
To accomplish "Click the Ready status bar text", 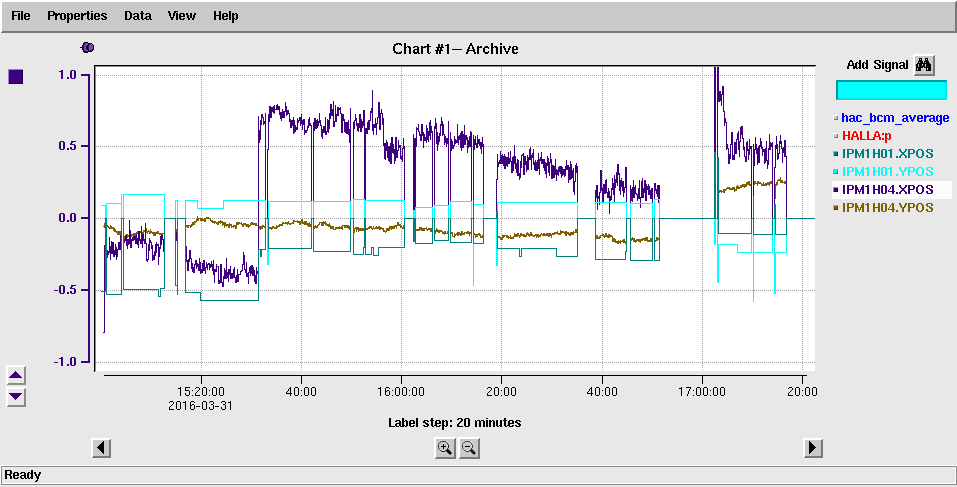I will point(23,475).
